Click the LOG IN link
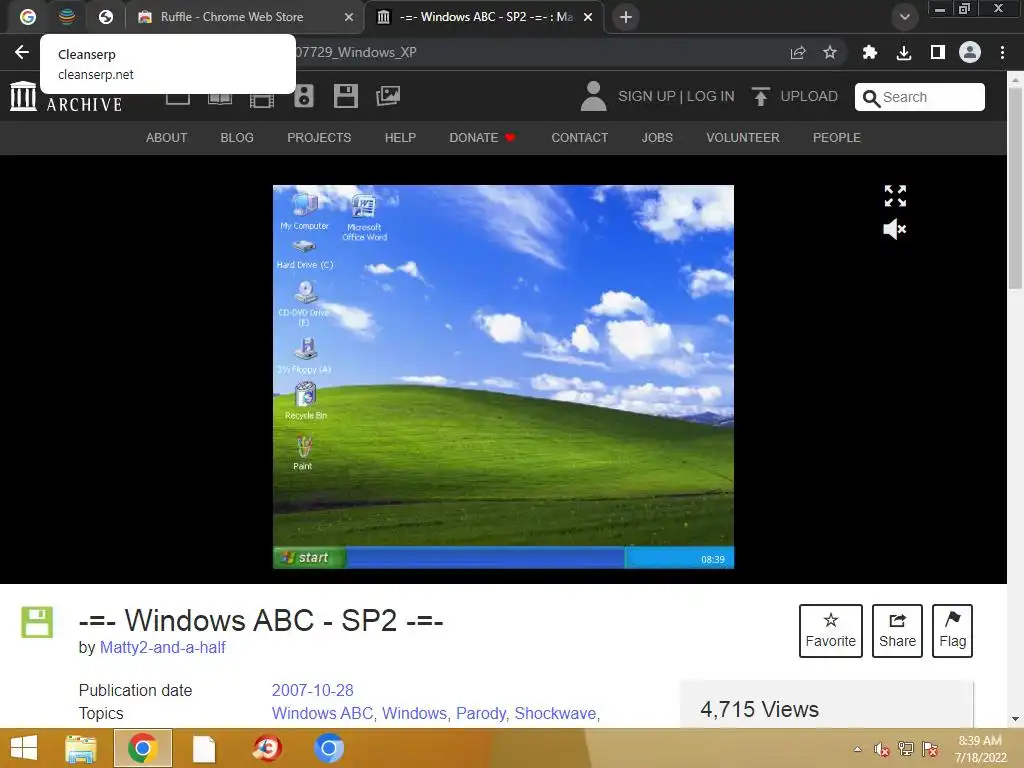Image resolution: width=1024 pixels, height=768 pixels. click(711, 96)
